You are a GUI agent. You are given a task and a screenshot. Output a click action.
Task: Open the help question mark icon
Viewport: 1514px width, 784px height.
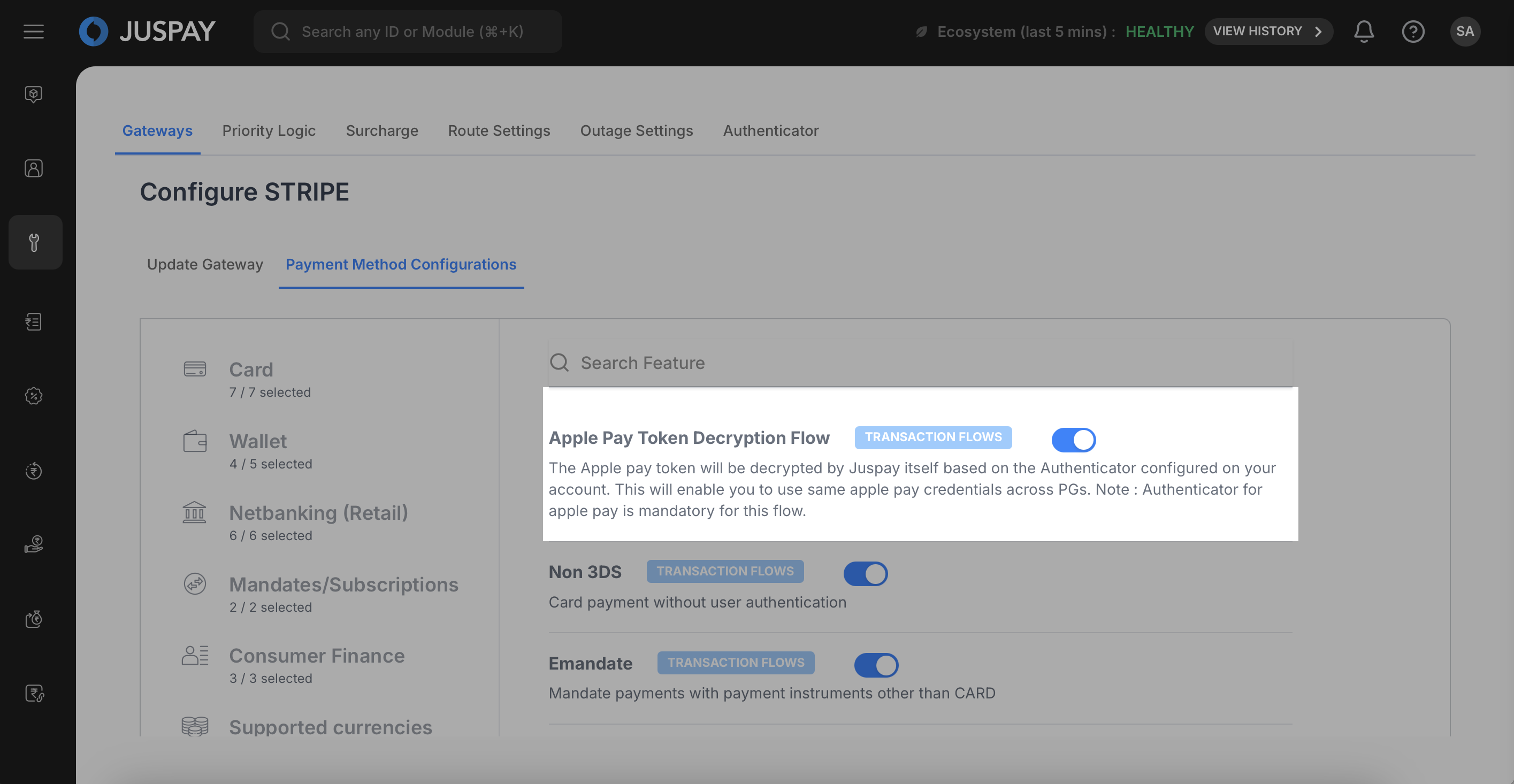pyautogui.click(x=1413, y=31)
